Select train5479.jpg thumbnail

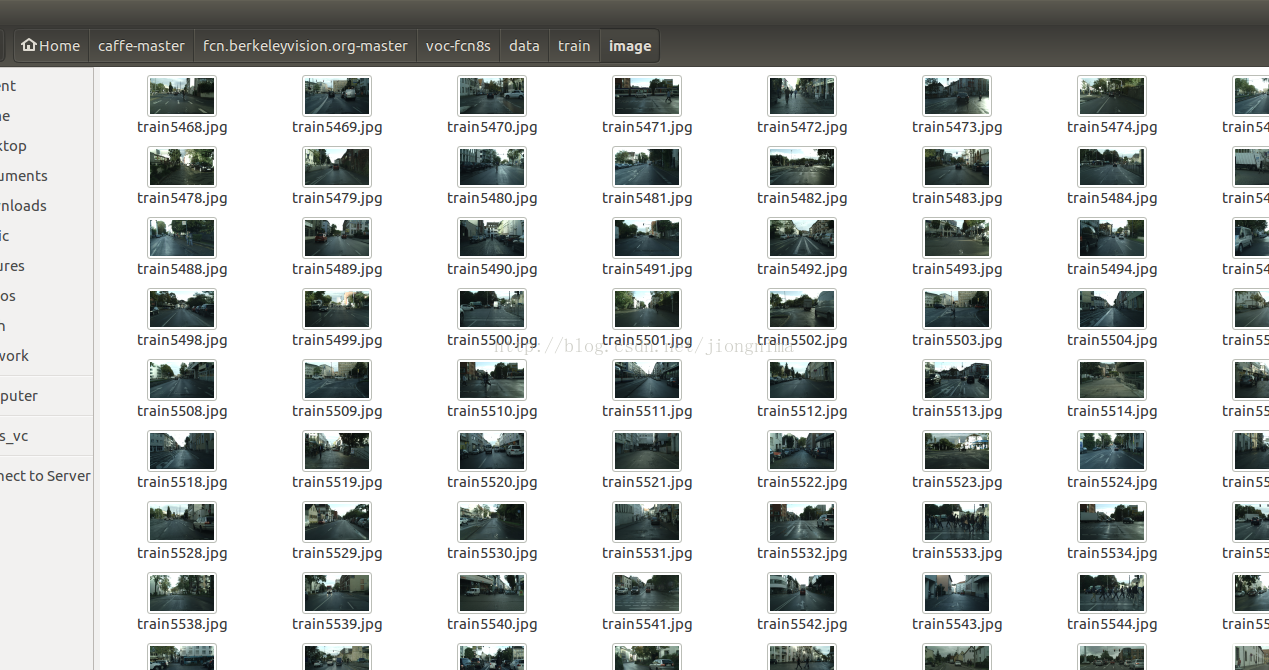pos(337,167)
